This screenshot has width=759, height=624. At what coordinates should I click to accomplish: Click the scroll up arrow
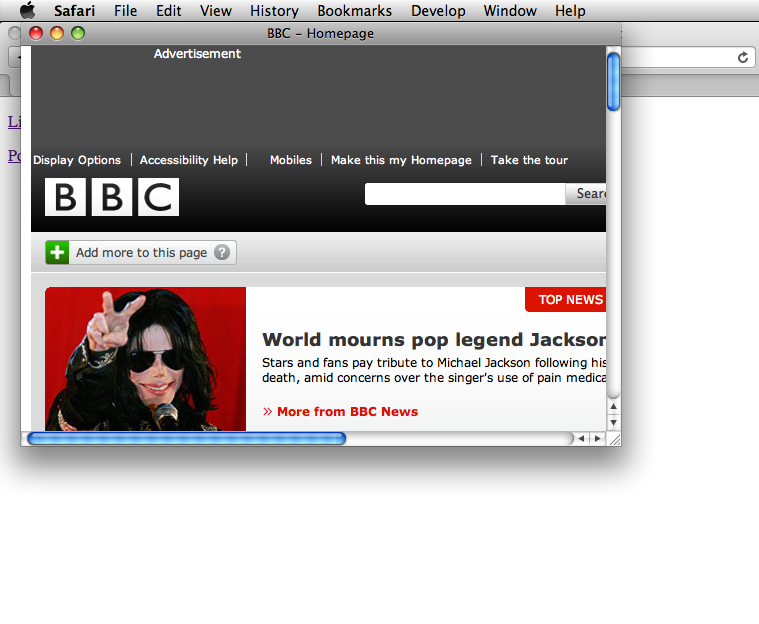coord(613,407)
